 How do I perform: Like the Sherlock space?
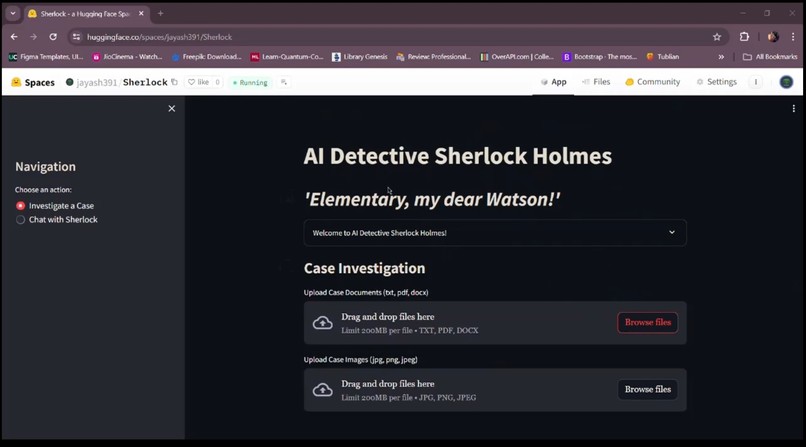tap(198, 82)
